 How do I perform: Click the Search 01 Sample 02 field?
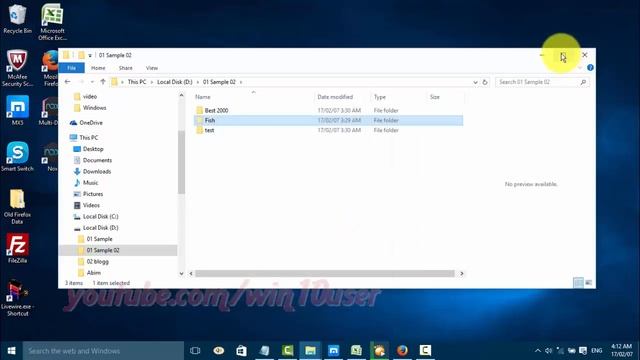tap(542, 82)
